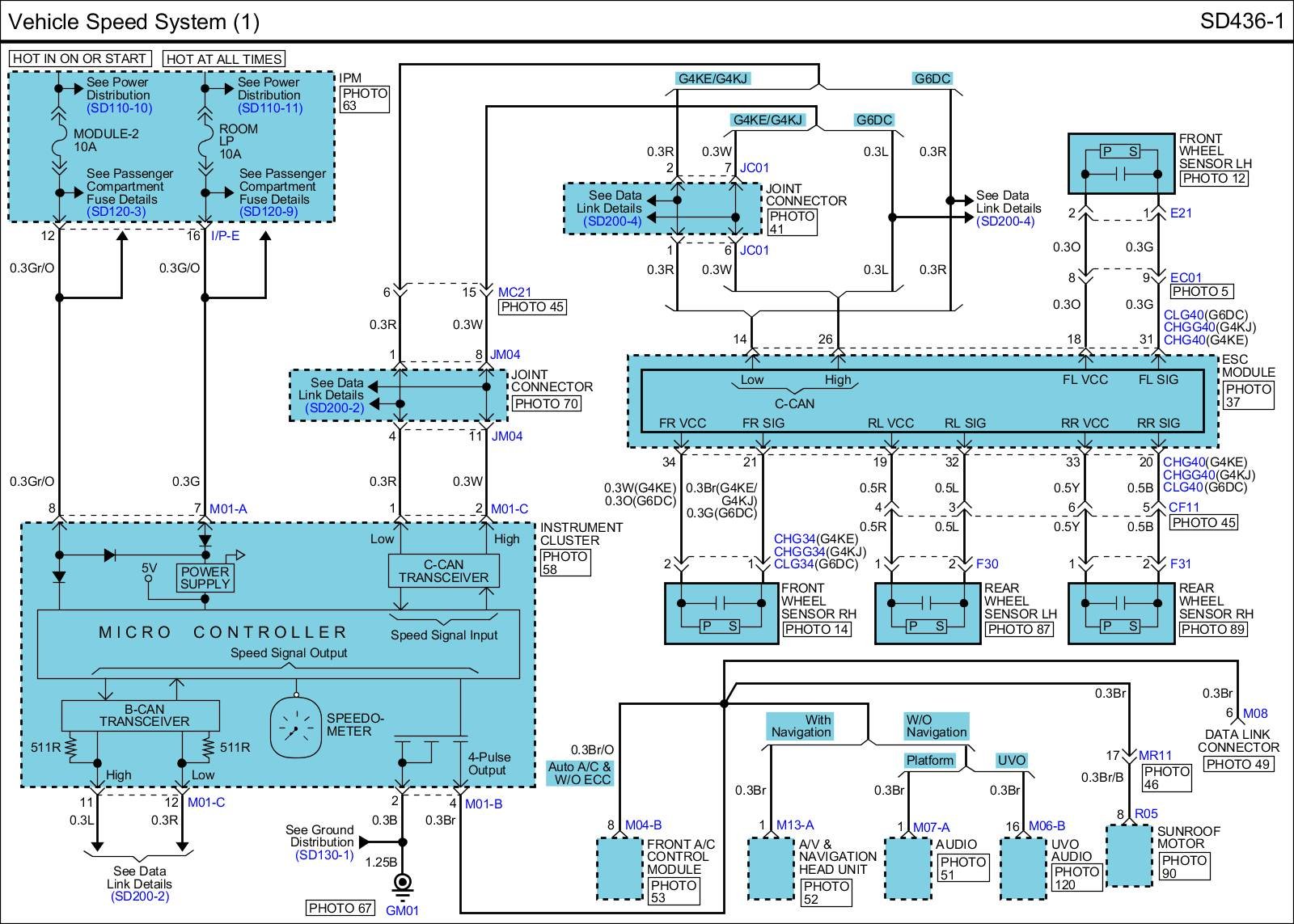Open the SD110-11 power distribution link

(270, 108)
